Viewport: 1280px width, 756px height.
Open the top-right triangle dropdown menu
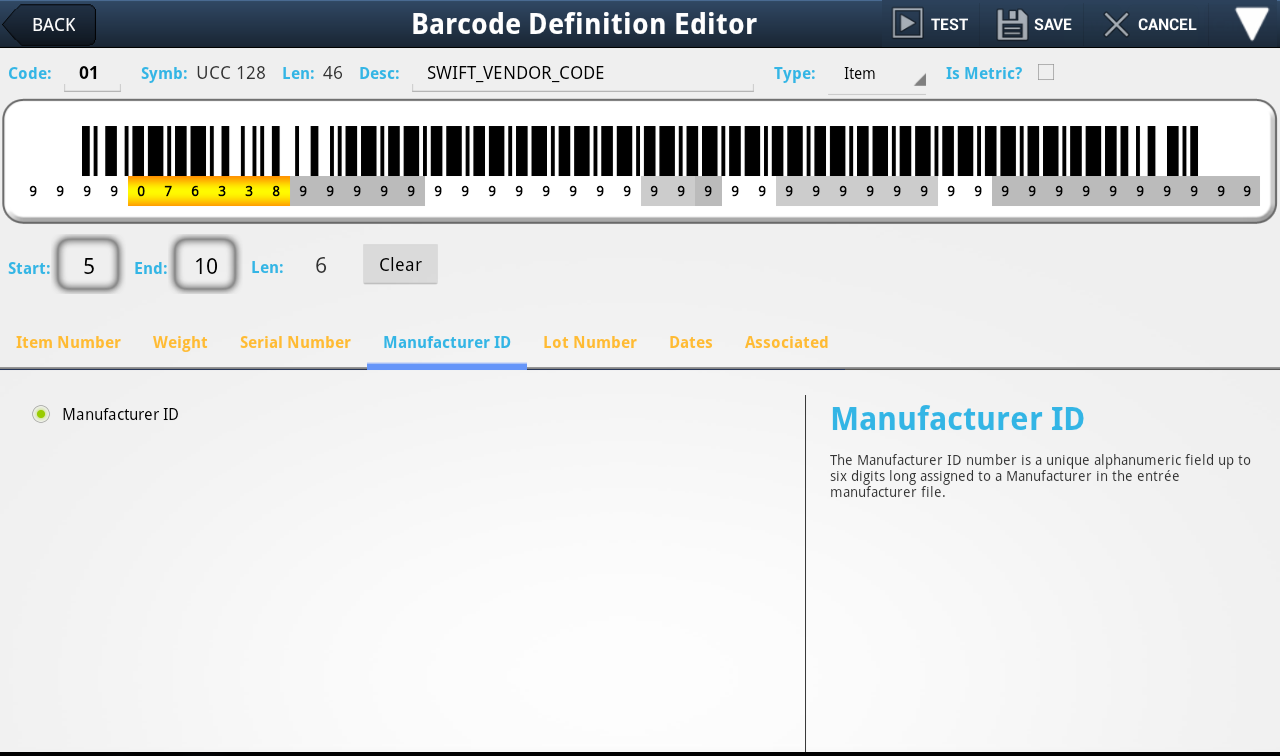click(1252, 24)
